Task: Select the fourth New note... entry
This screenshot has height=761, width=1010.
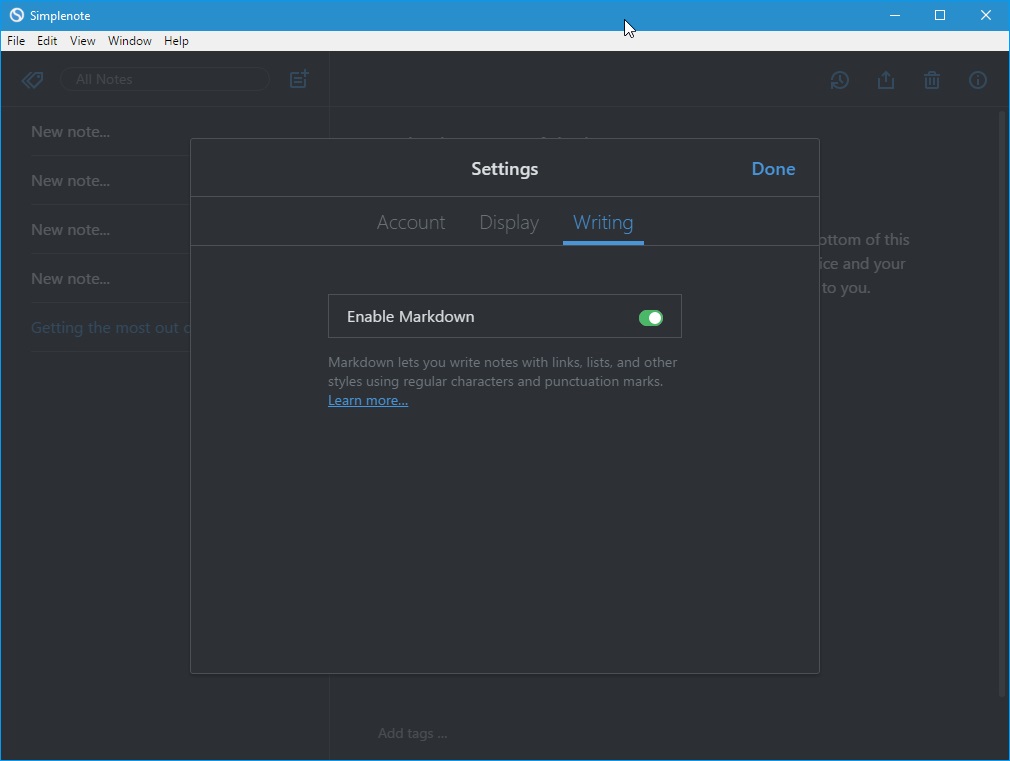Action: click(x=111, y=278)
